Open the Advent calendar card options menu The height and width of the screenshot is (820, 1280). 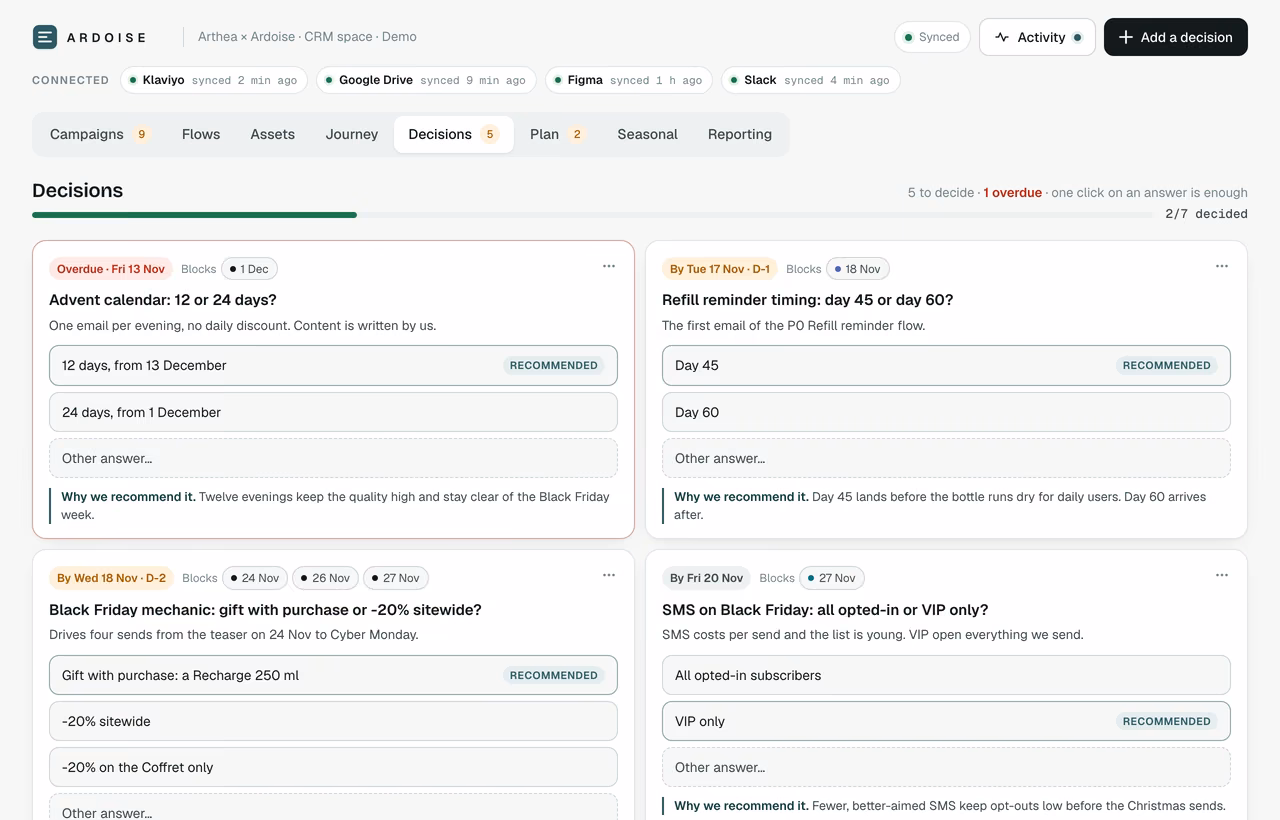(x=609, y=266)
